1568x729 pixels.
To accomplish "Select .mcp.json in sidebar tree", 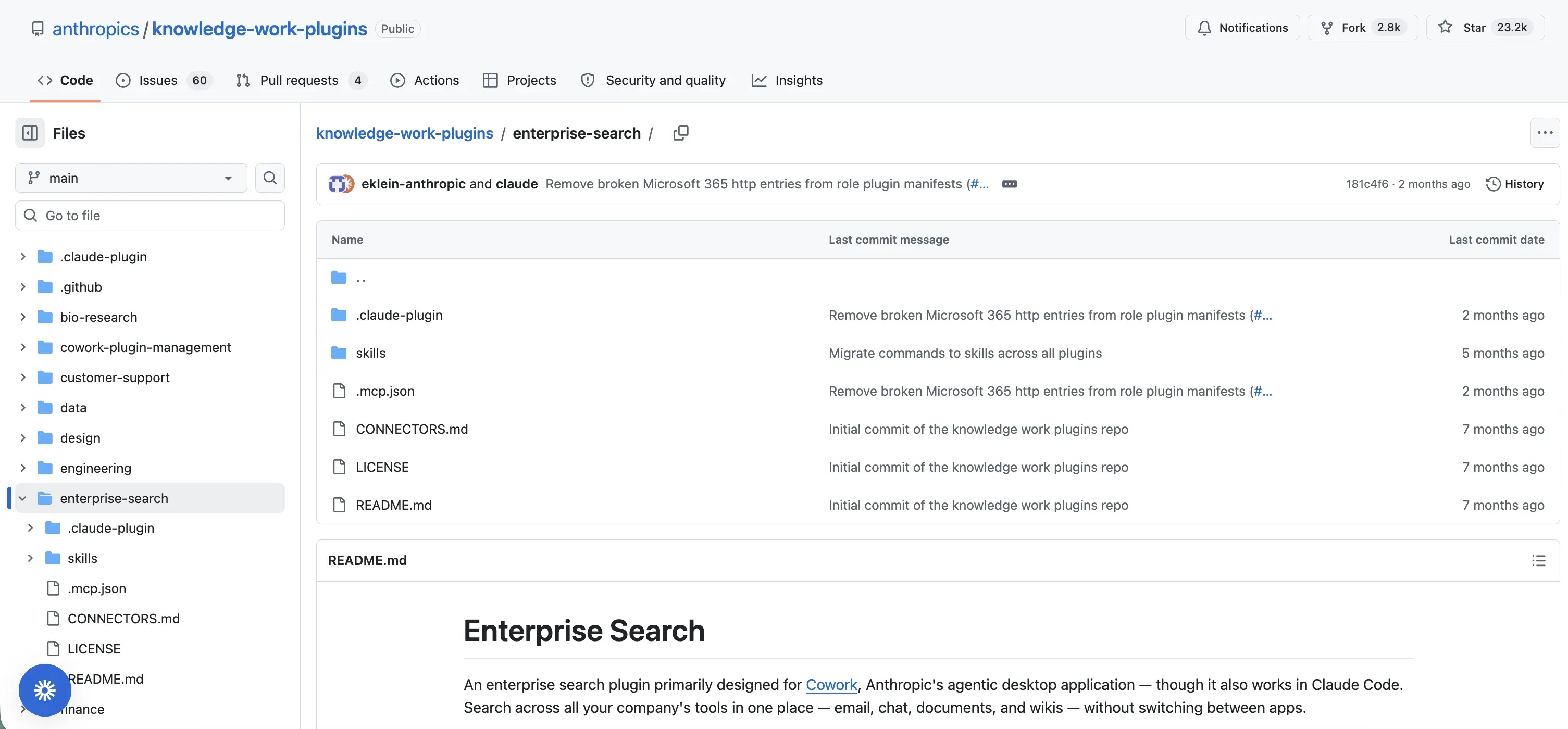I will click(97, 588).
